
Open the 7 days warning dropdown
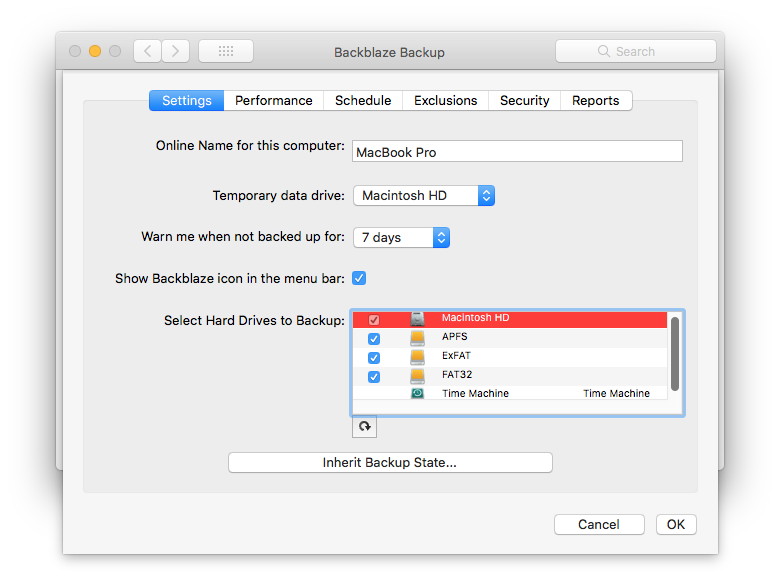pos(401,237)
